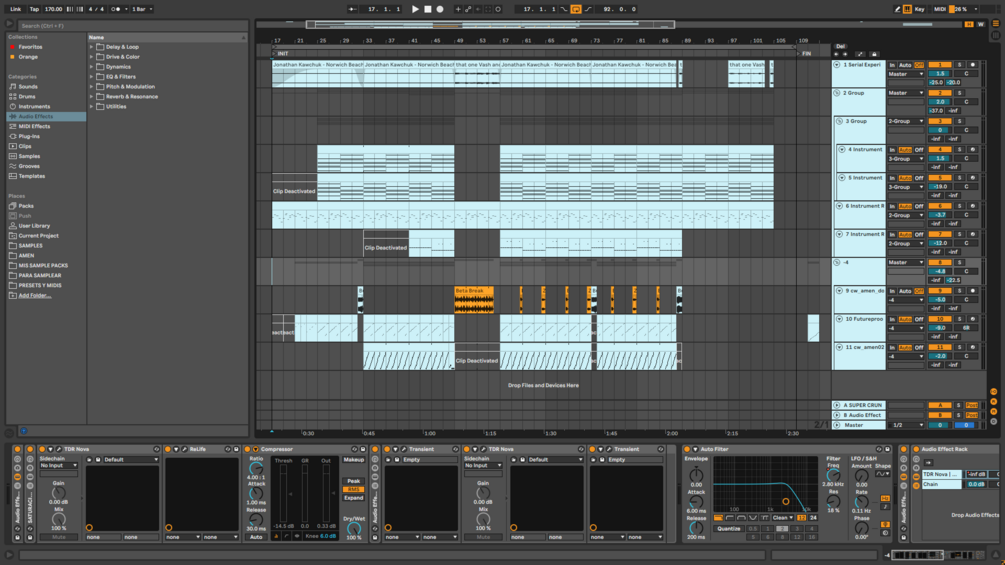Start playback with the Play button
1005x565 pixels.
[415, 9]
